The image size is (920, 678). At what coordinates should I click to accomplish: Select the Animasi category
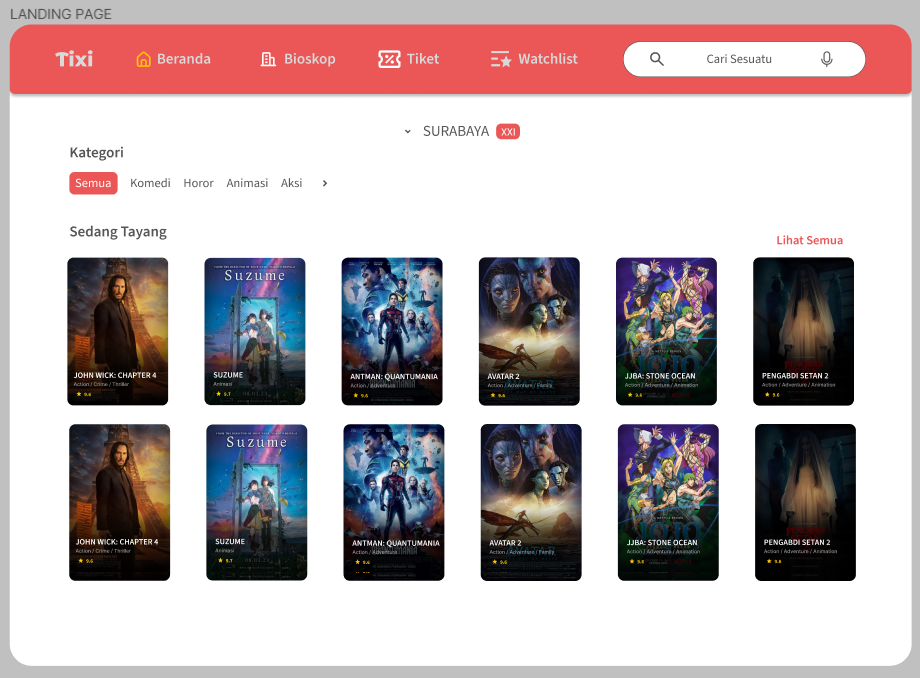(247, 183)
